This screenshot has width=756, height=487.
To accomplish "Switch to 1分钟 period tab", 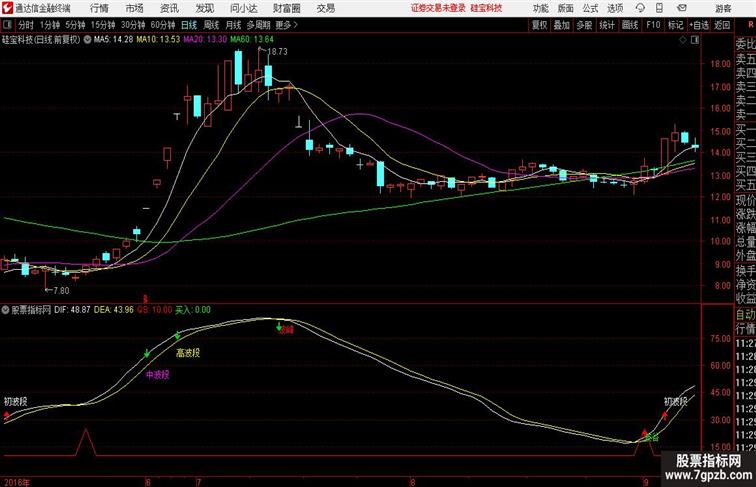I will click(x=50, y=25).
